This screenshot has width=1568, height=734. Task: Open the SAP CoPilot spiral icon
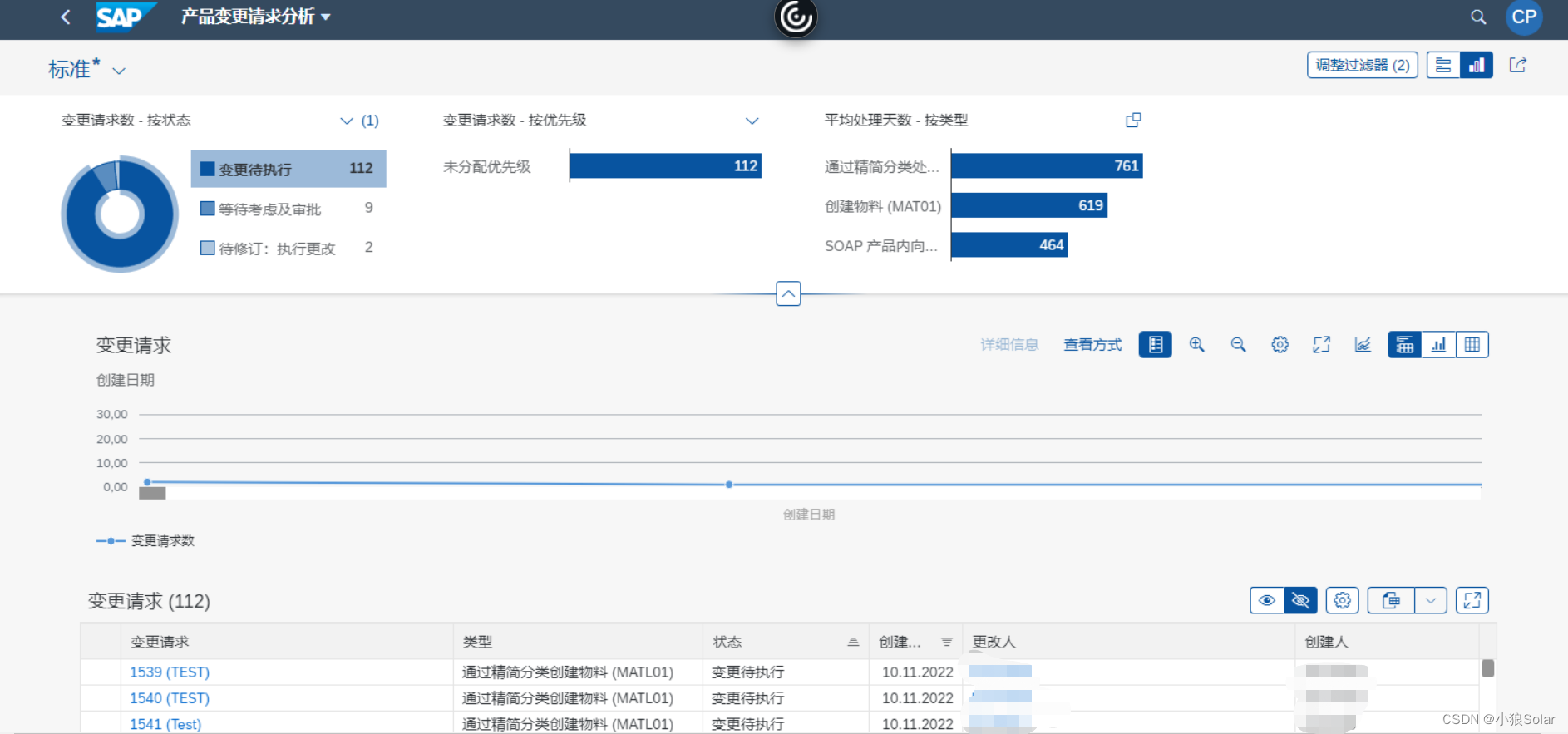pyautogui.click(x=796, y=17)
